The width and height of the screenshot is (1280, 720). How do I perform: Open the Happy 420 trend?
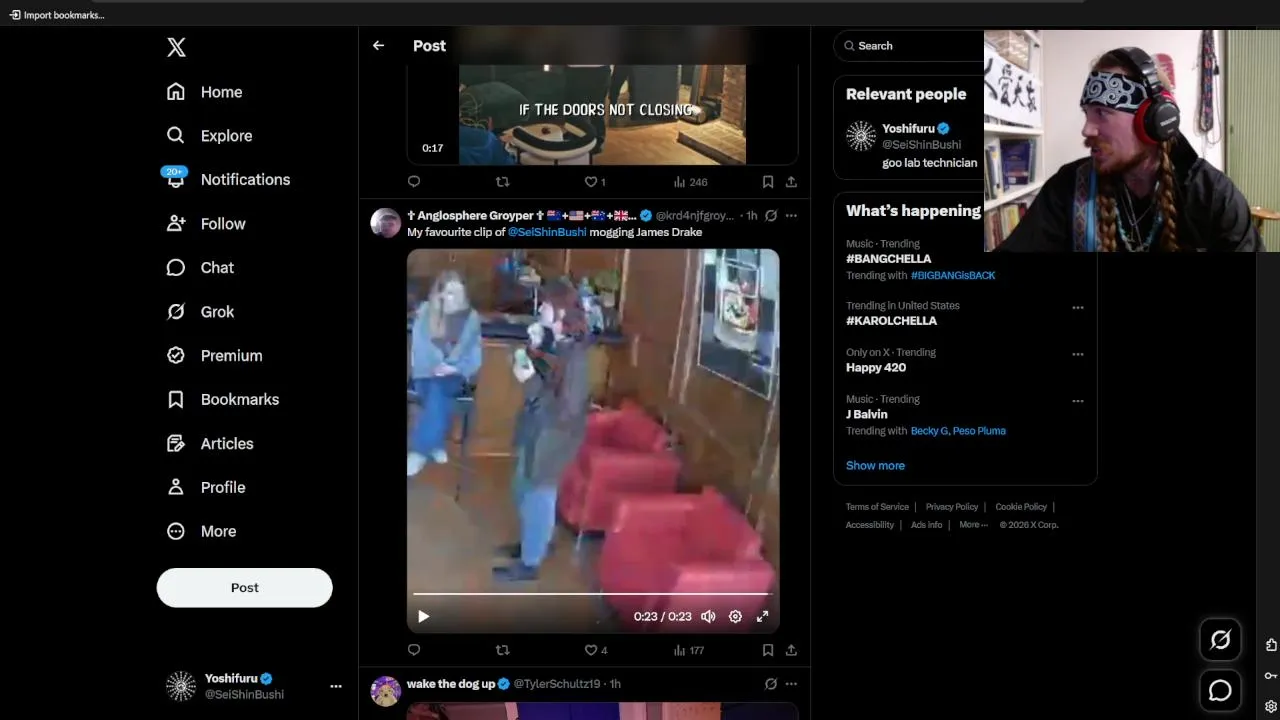coord(876,368)
